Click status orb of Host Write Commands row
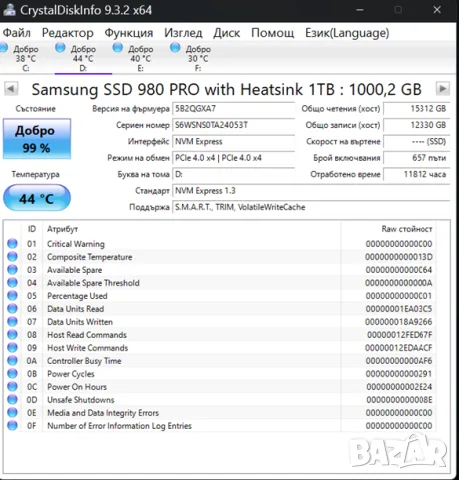The image size is (459, 480). (12, 348)
